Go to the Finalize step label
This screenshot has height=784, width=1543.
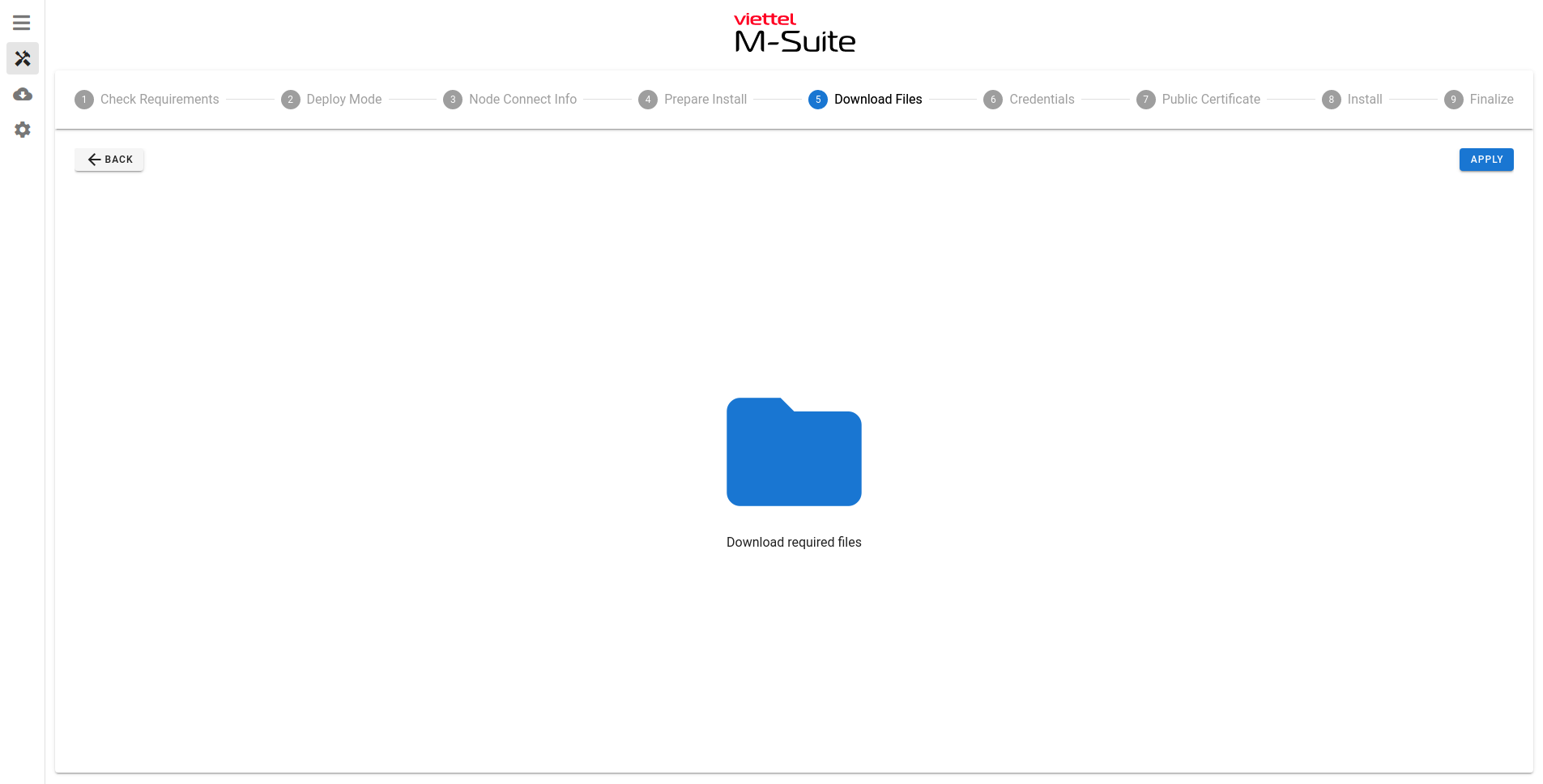tap(1492, 99)
